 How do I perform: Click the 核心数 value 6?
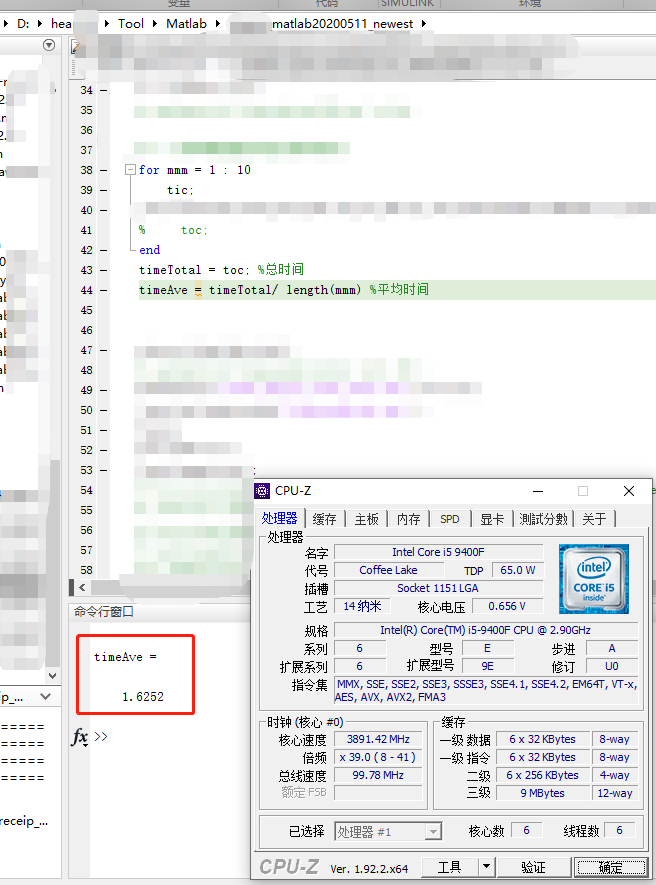point(526,830)
